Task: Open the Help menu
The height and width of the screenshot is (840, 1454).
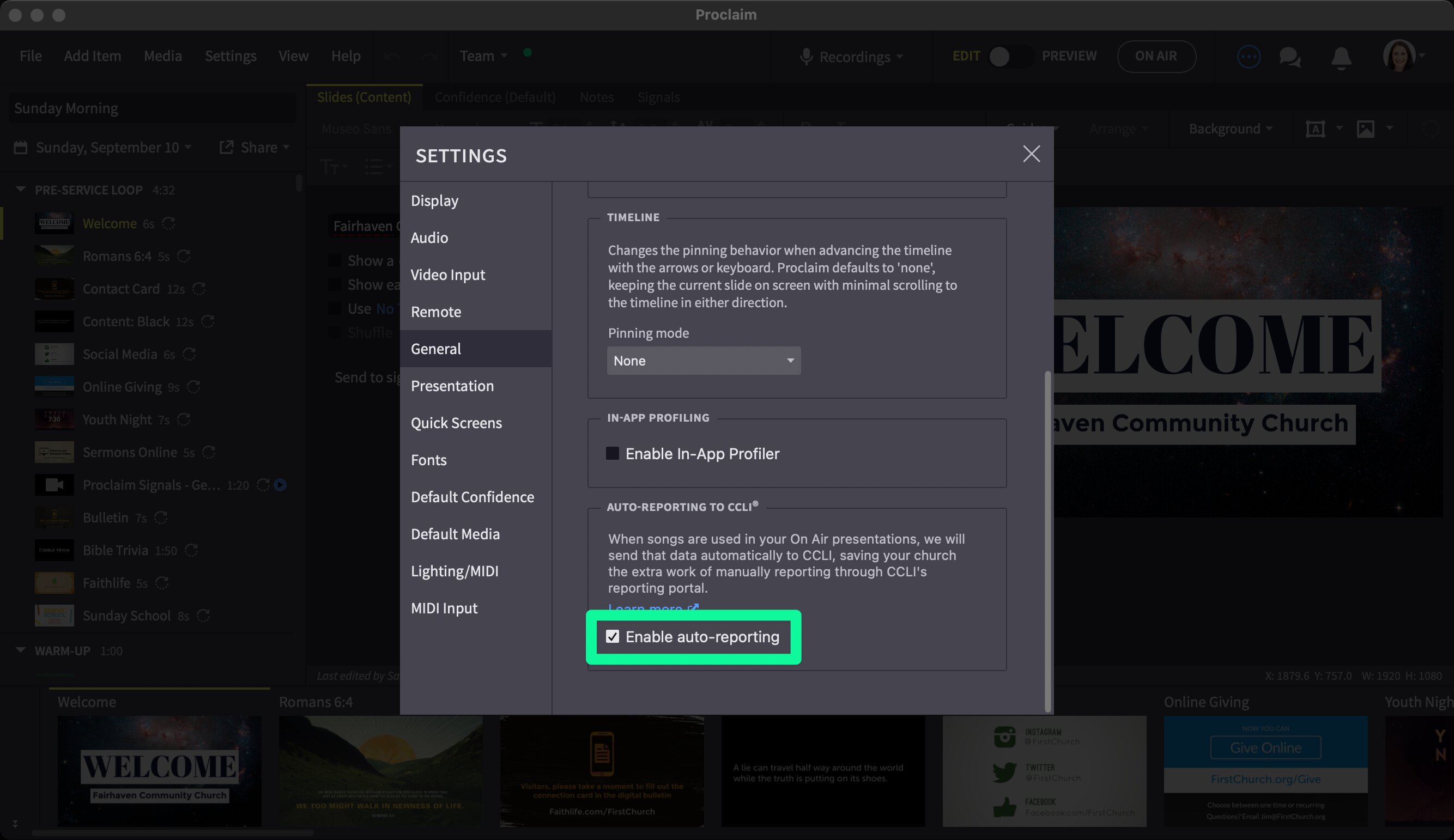Action: [x=346, y=56]
